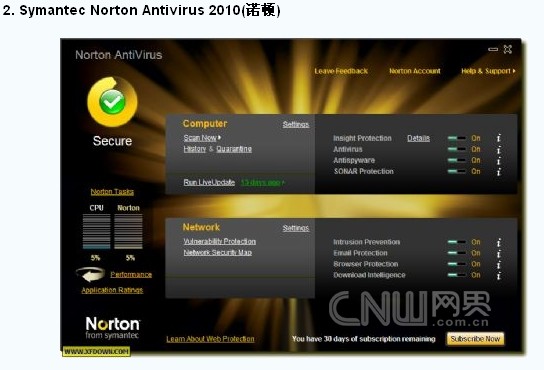
Task: Toggle Insight Protection switch off
Action: (x=457, y=138)
